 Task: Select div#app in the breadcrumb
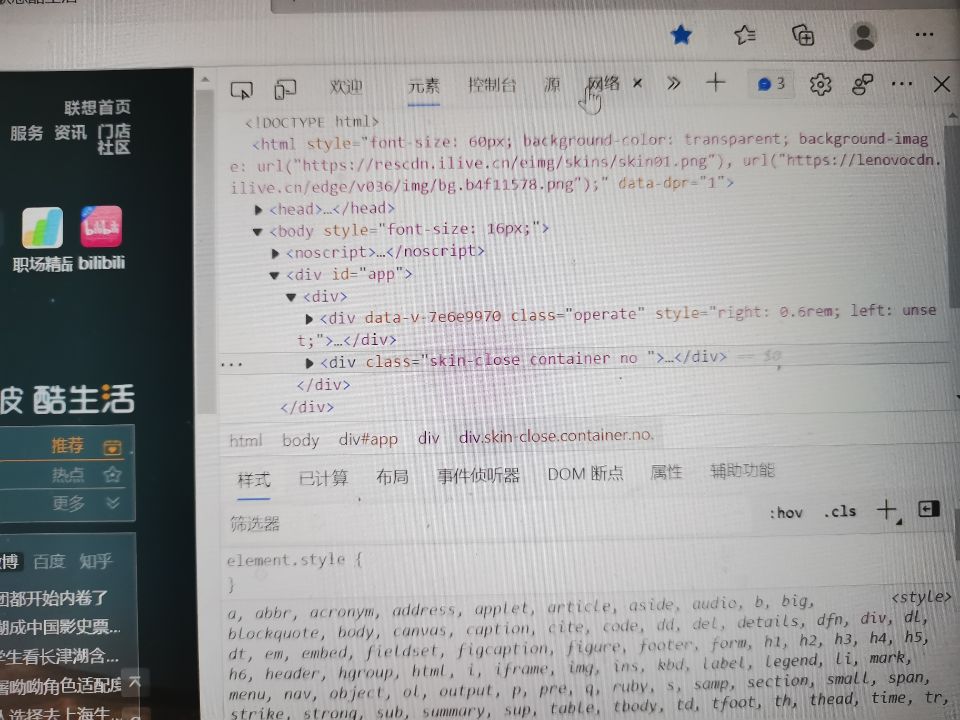tap(368, 439)
